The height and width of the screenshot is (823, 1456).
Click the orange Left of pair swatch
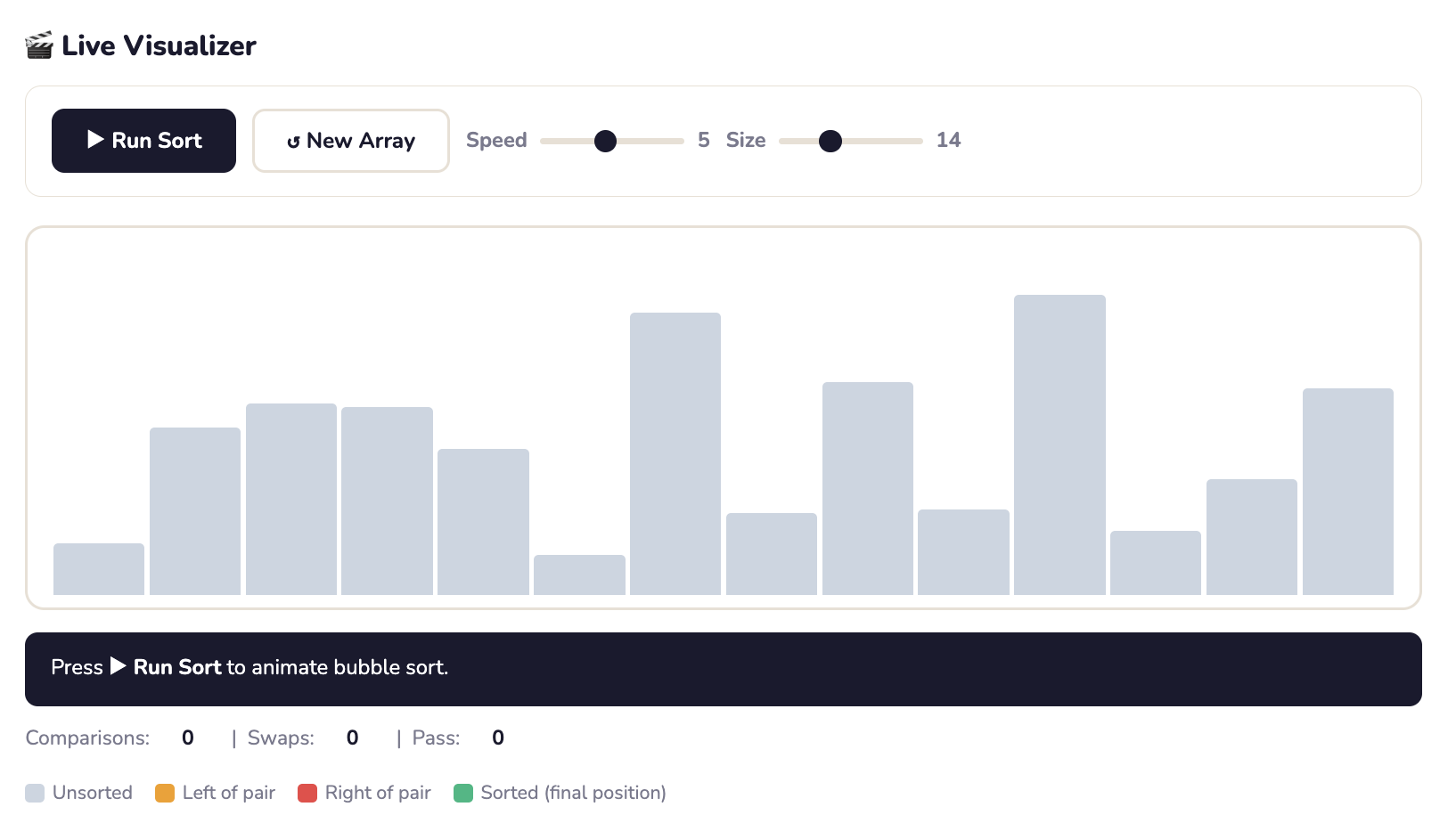[165, 793]
